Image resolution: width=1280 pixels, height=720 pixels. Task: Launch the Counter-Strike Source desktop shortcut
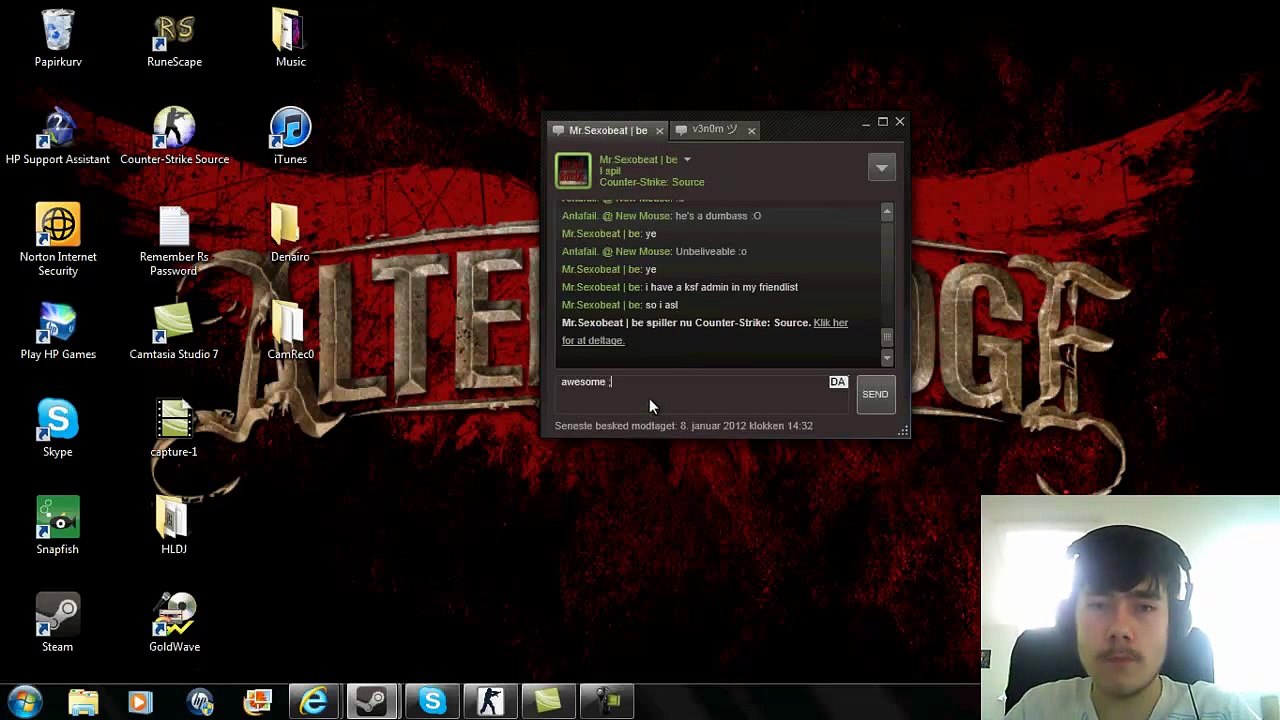tap(174, 136)
